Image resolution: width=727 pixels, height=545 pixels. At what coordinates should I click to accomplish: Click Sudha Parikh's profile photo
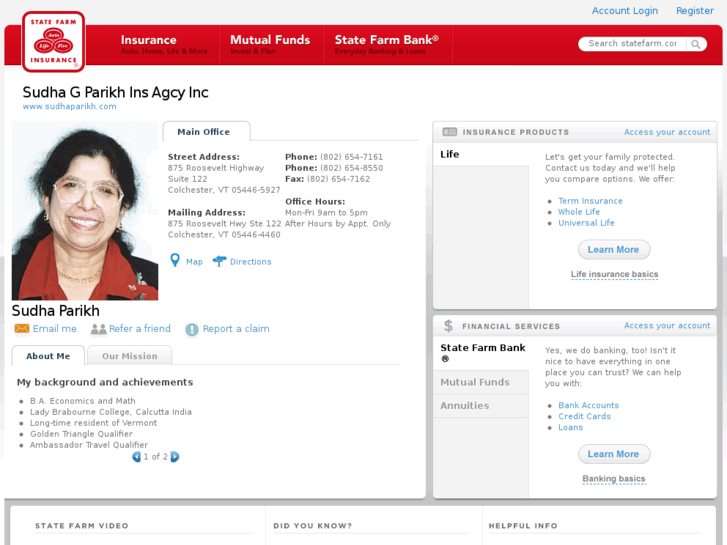coord(85,212)
